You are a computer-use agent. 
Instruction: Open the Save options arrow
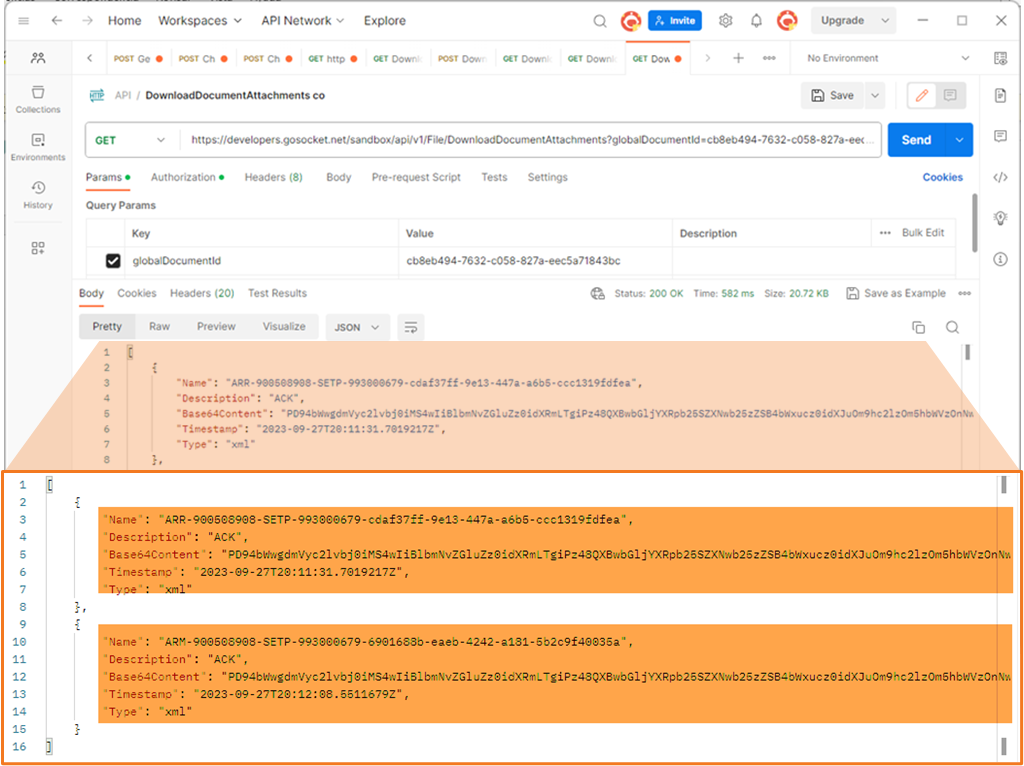(874, 96)
